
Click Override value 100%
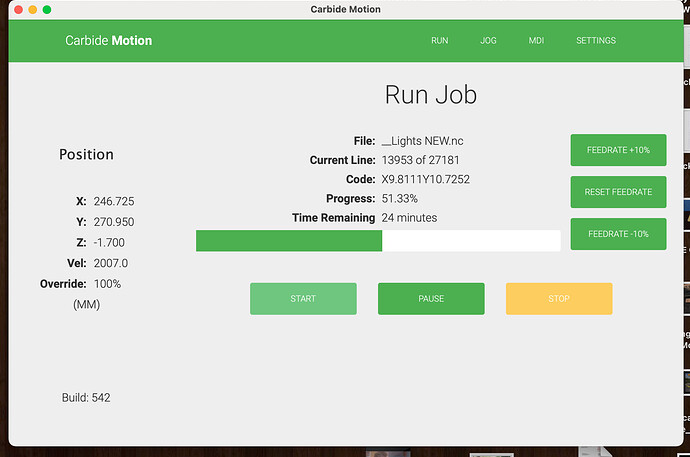[107, 284]
